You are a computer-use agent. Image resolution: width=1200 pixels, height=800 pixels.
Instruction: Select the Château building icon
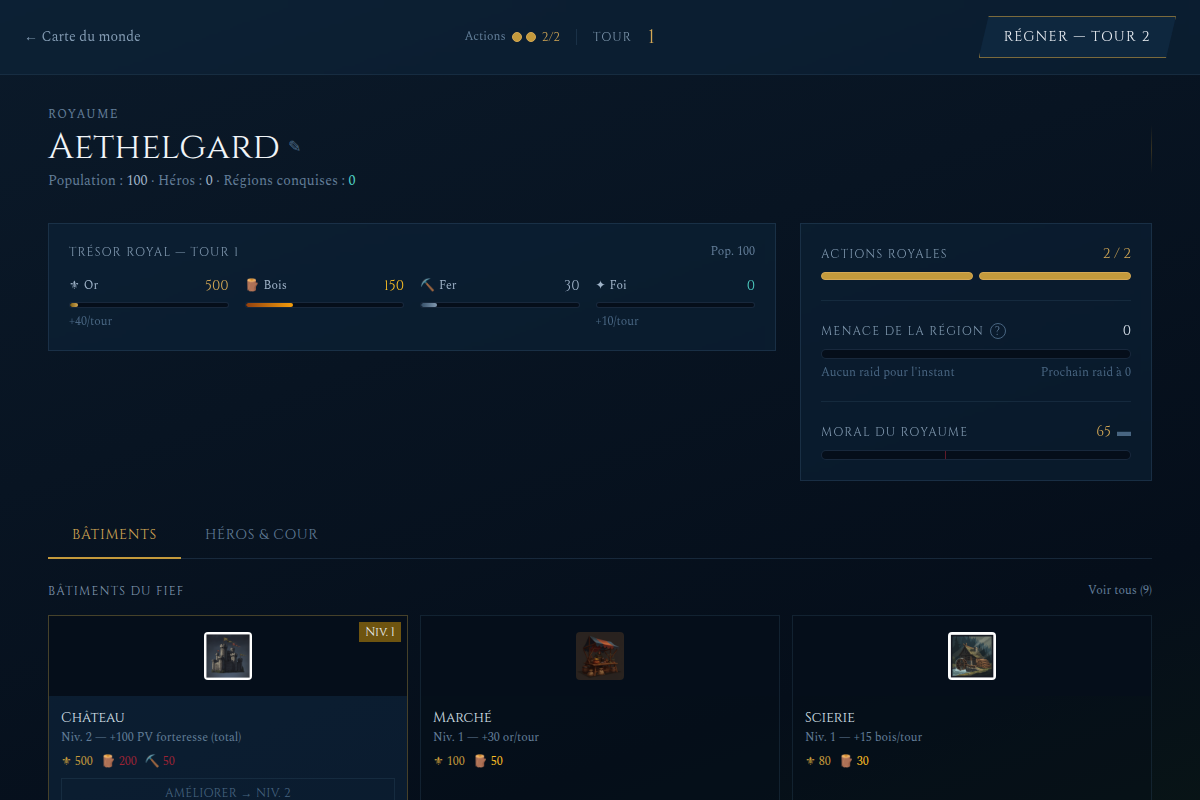coord(228,656)
